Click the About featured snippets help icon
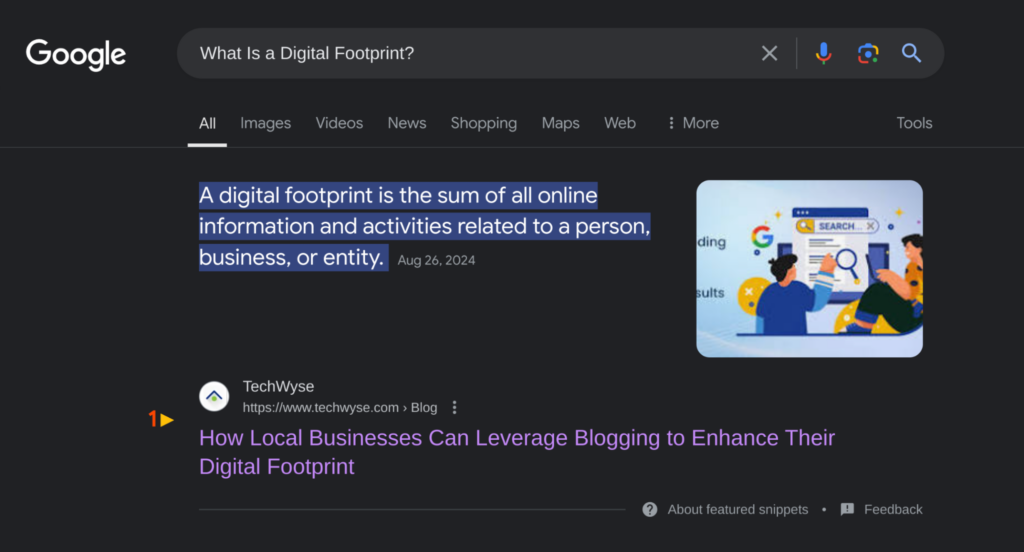 [650, 510]
